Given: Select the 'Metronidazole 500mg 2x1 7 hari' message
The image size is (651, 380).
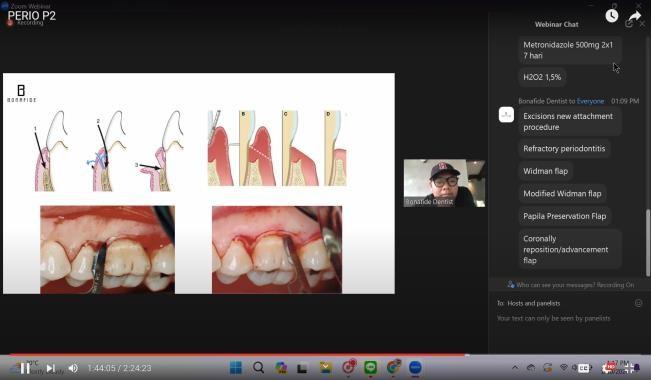Looking at the screenshot, I should click(x=569, y=50).
